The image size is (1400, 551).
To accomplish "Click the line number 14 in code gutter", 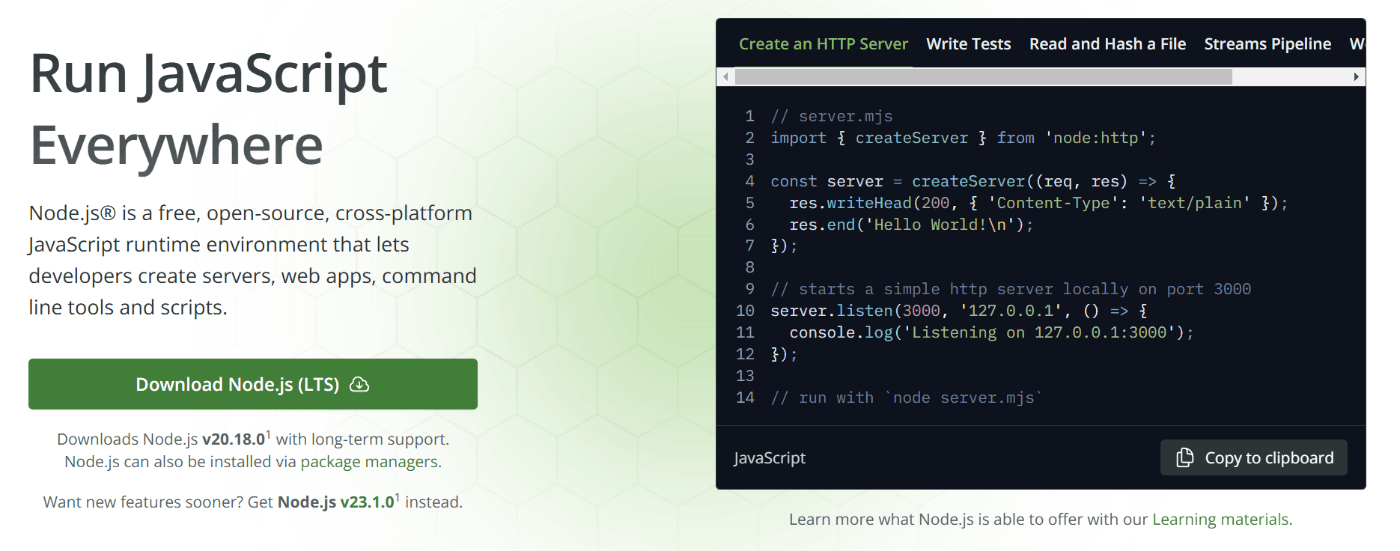I will point(744,397).
